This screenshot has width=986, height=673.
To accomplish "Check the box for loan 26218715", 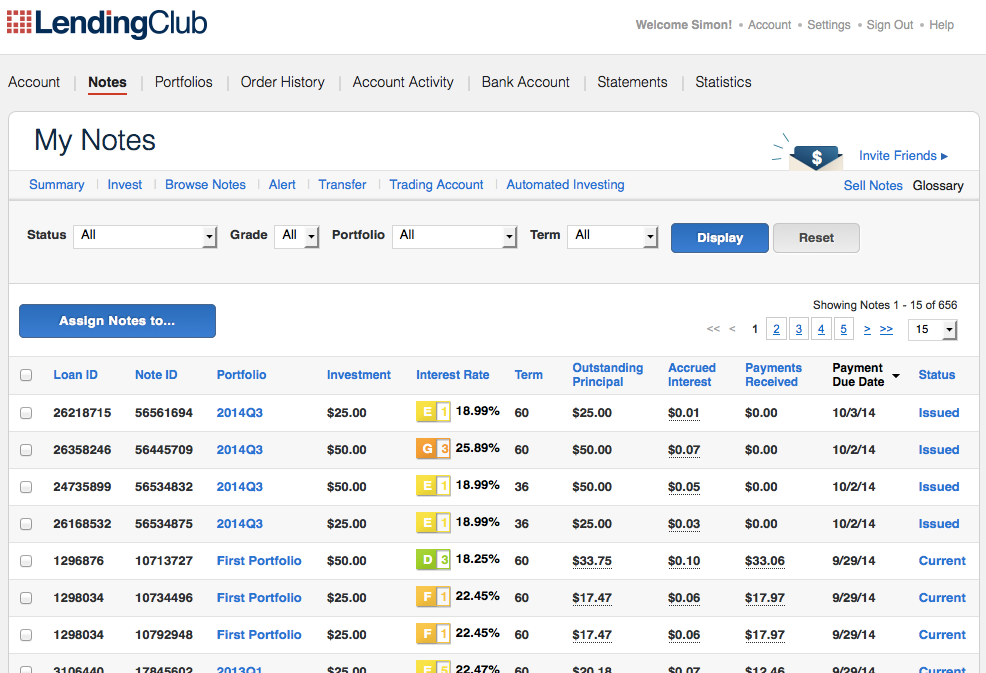I will click(26, 413).
